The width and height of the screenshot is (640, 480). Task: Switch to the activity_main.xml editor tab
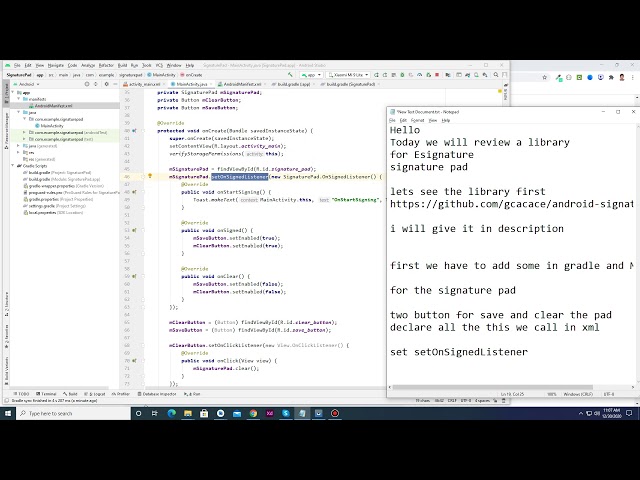(x=144, y=84)
